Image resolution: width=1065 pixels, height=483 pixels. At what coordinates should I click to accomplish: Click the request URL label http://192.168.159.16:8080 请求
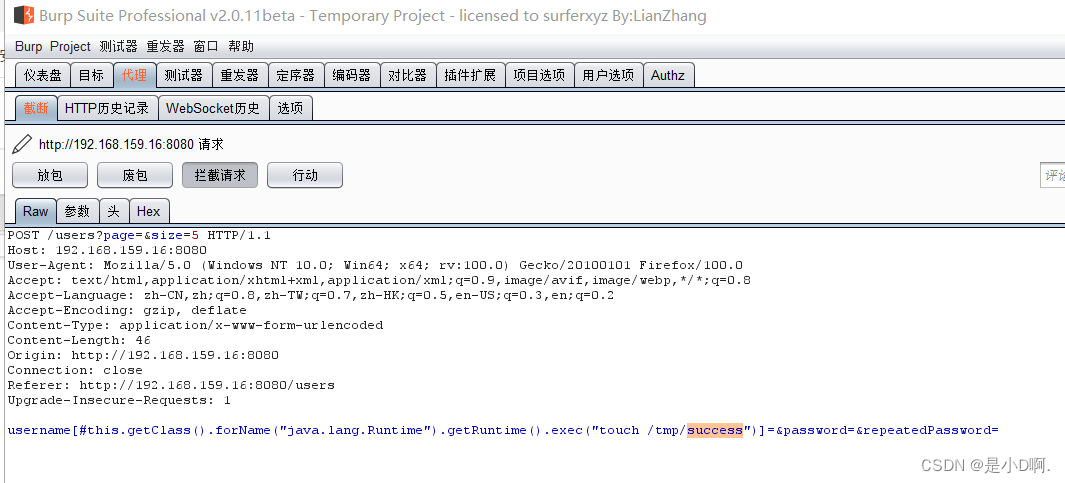pos(131,144)
